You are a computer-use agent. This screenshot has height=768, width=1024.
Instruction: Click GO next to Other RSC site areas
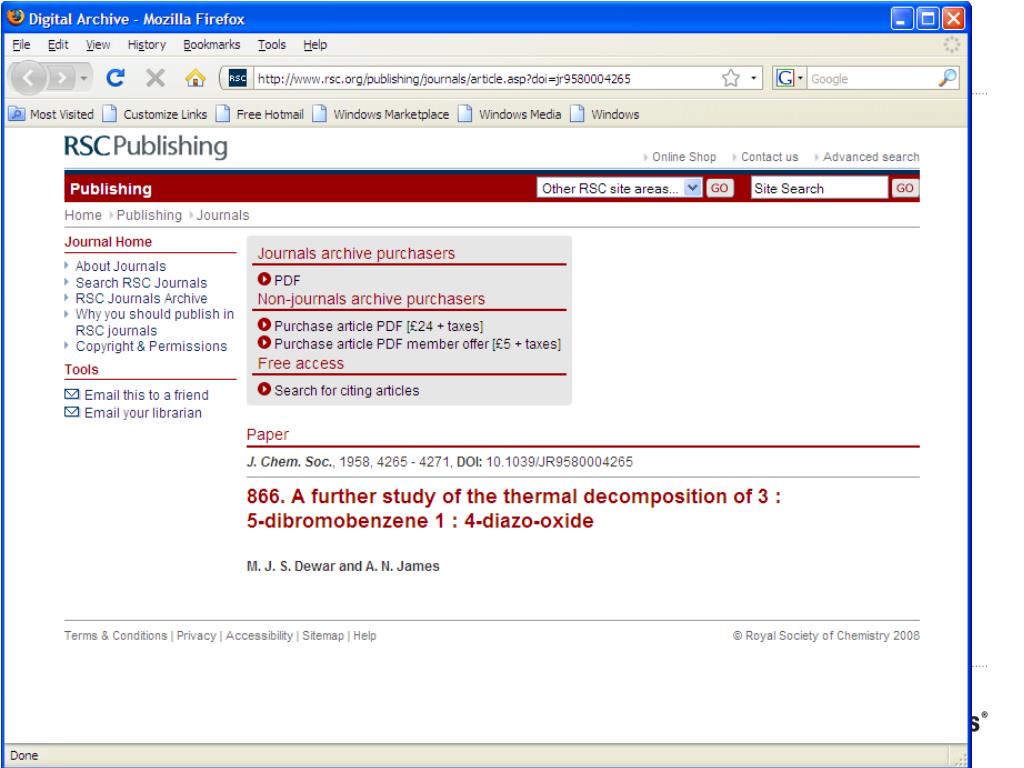[719, 188]
